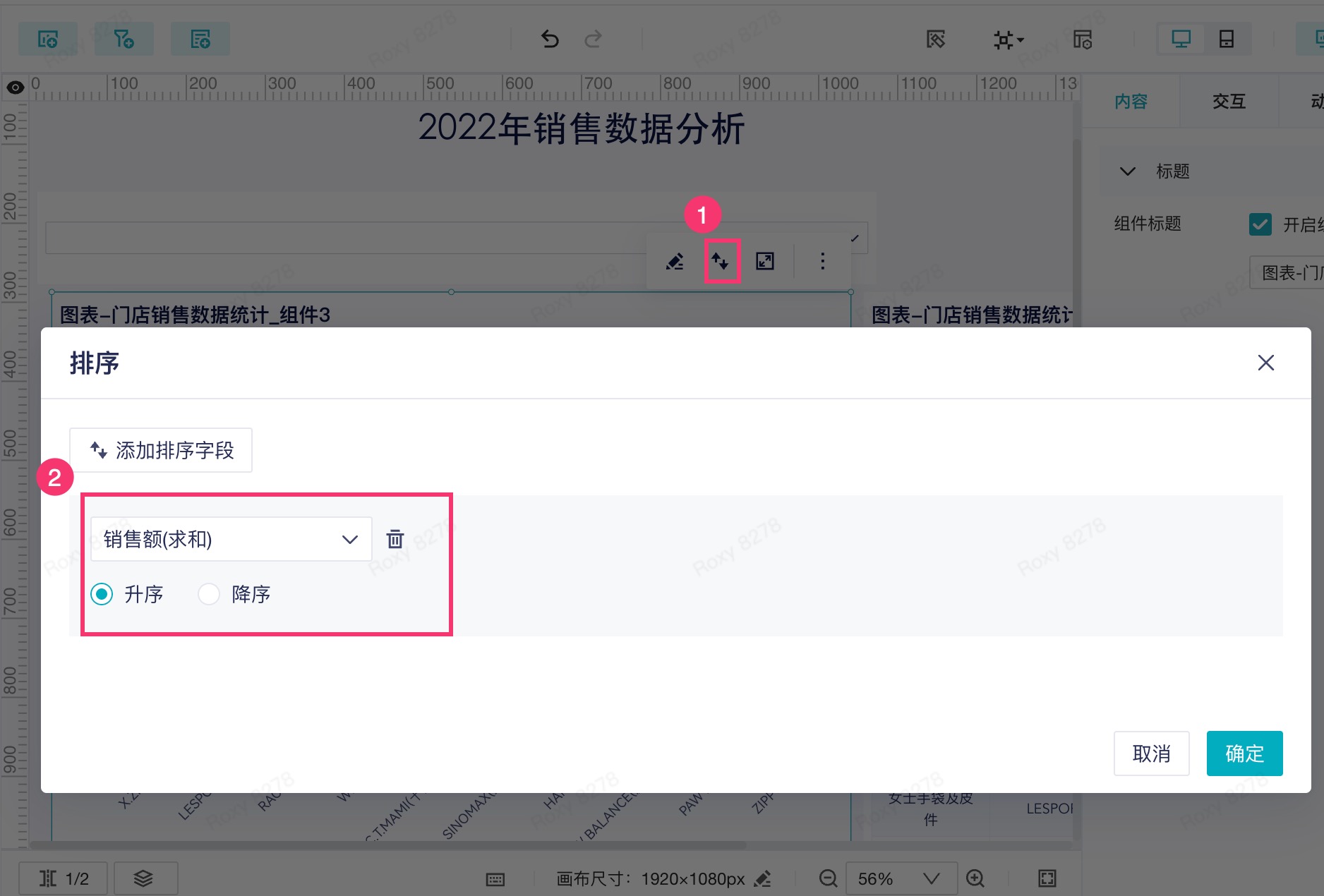Click the zoom in magnifier icon
This screenshot has height=896, width=1324.
(x=975, y=878)
